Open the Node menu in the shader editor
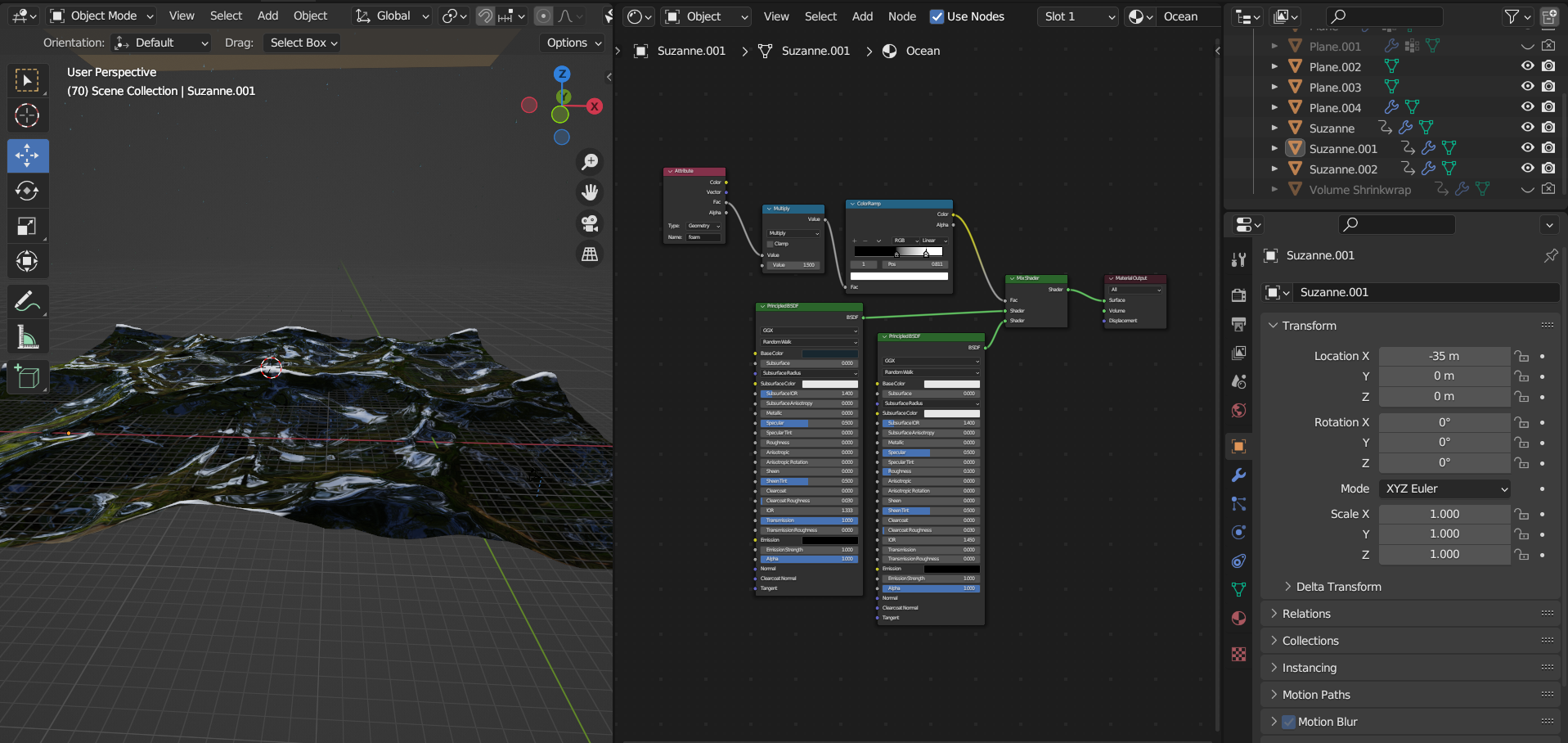Screen dimensions: 1568x743 click(x=901, y=16)
